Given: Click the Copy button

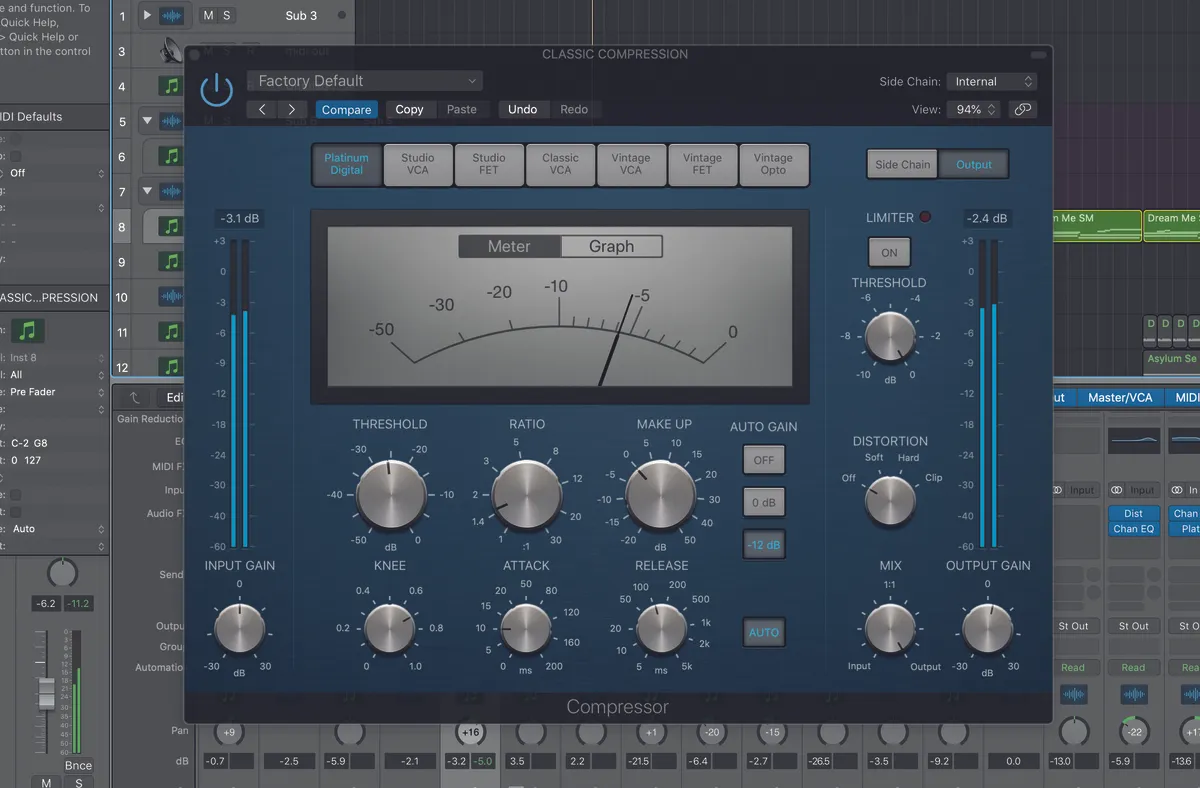Looking at the screenshot, I should tap(409, 110).
